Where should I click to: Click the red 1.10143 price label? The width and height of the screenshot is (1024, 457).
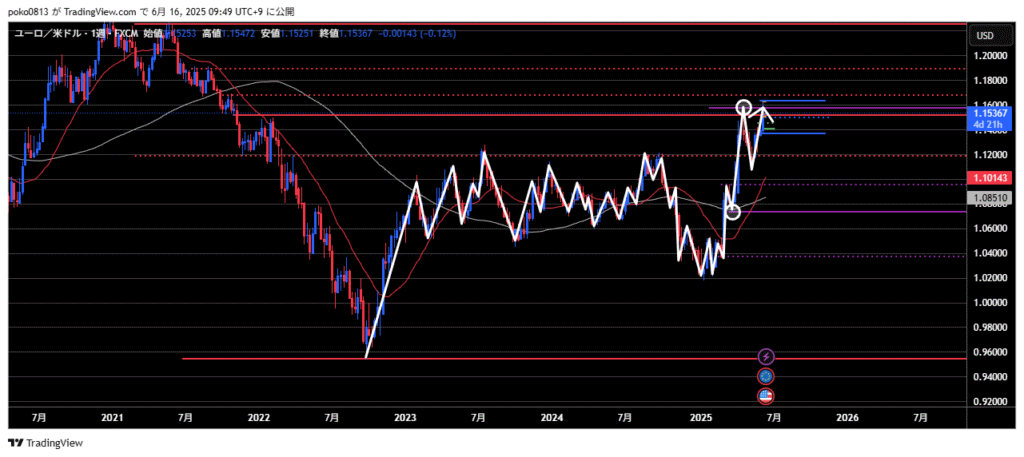[989, 177]
